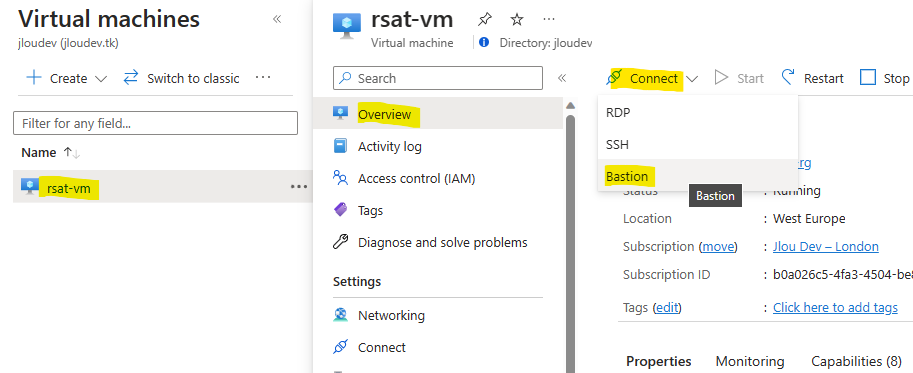Switch to the Monitoring tab
913x373 pixels.
tap(750, 361)
